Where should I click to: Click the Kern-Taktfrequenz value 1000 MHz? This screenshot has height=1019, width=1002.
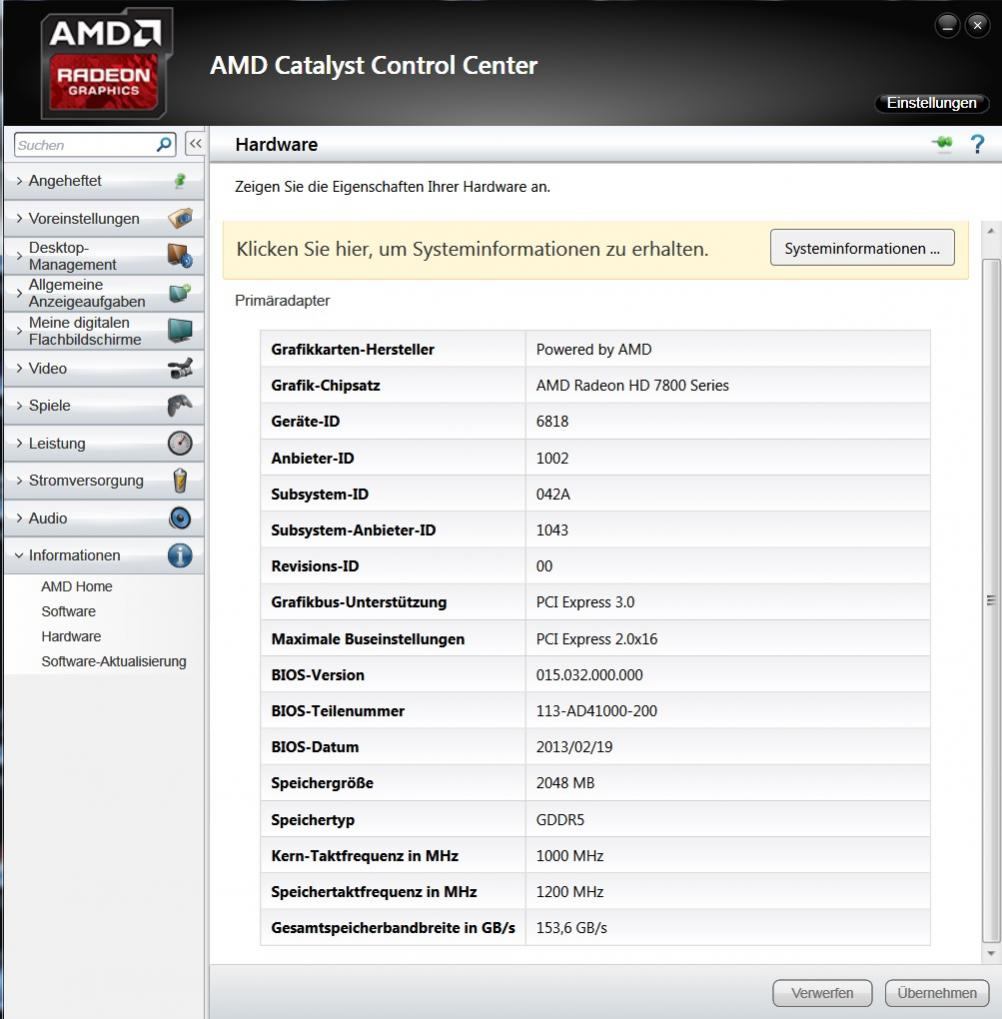pyautogui.click(x=569, y=856)
